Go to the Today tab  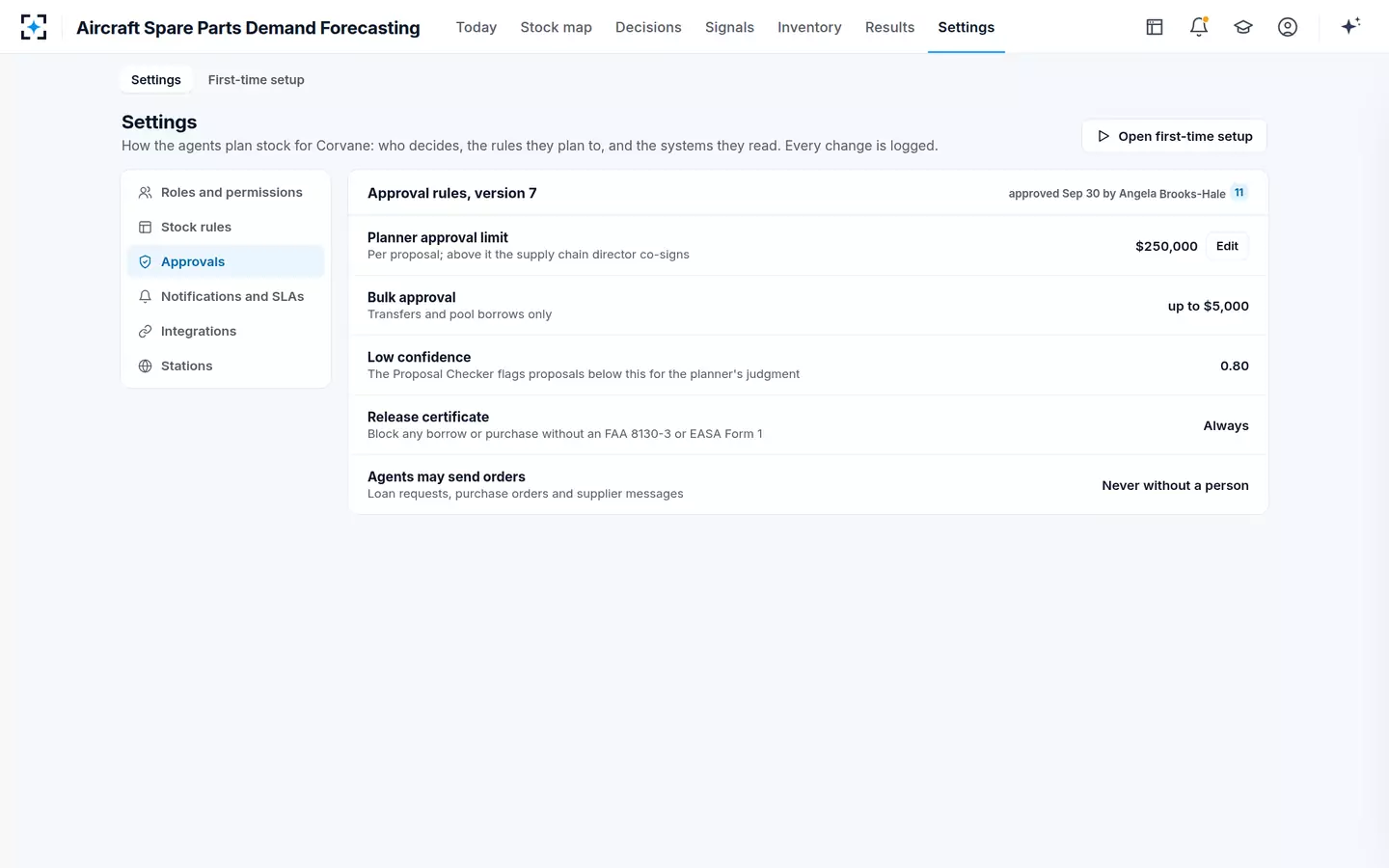[477, 27]
